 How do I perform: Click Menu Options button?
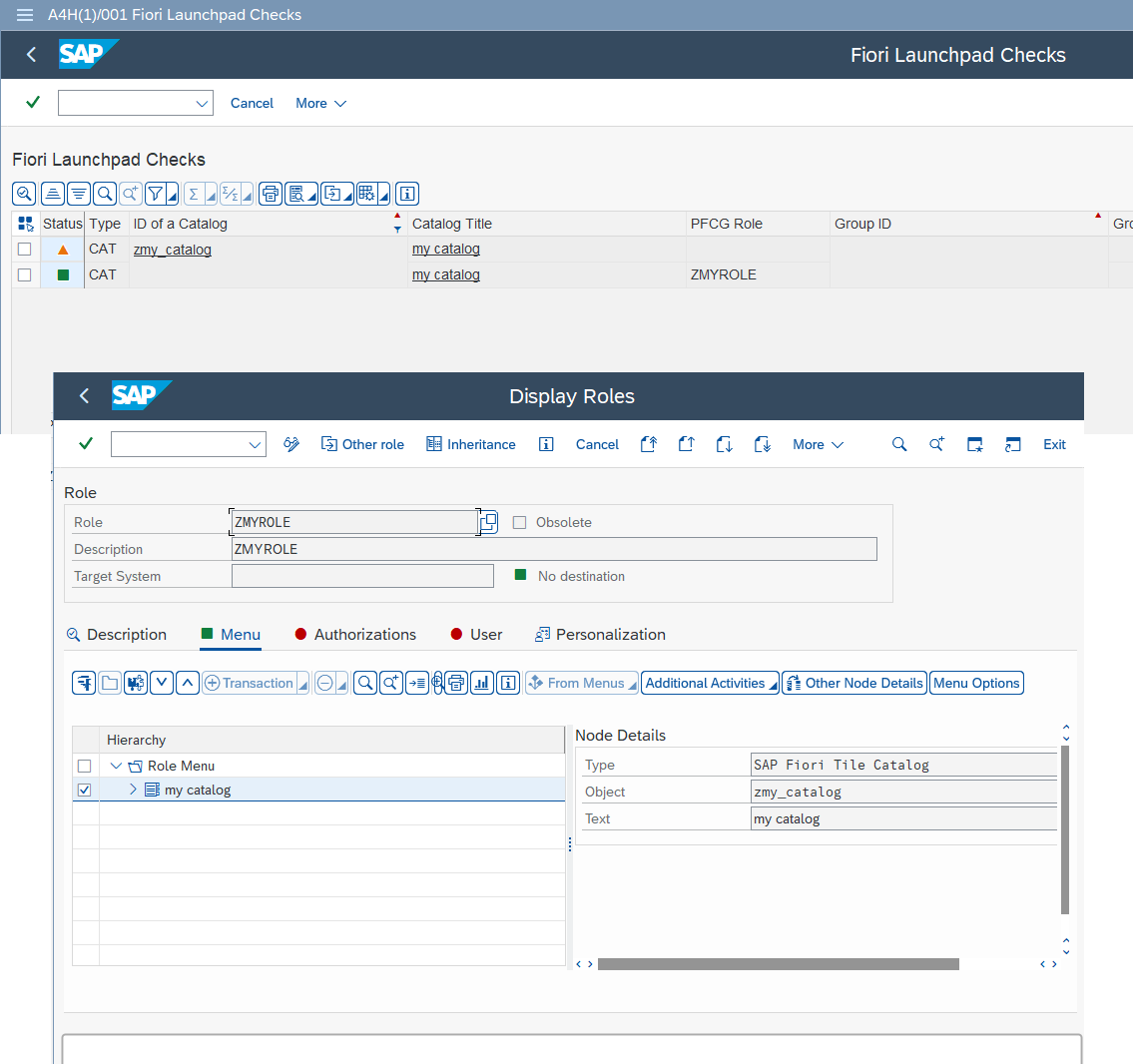976,683
